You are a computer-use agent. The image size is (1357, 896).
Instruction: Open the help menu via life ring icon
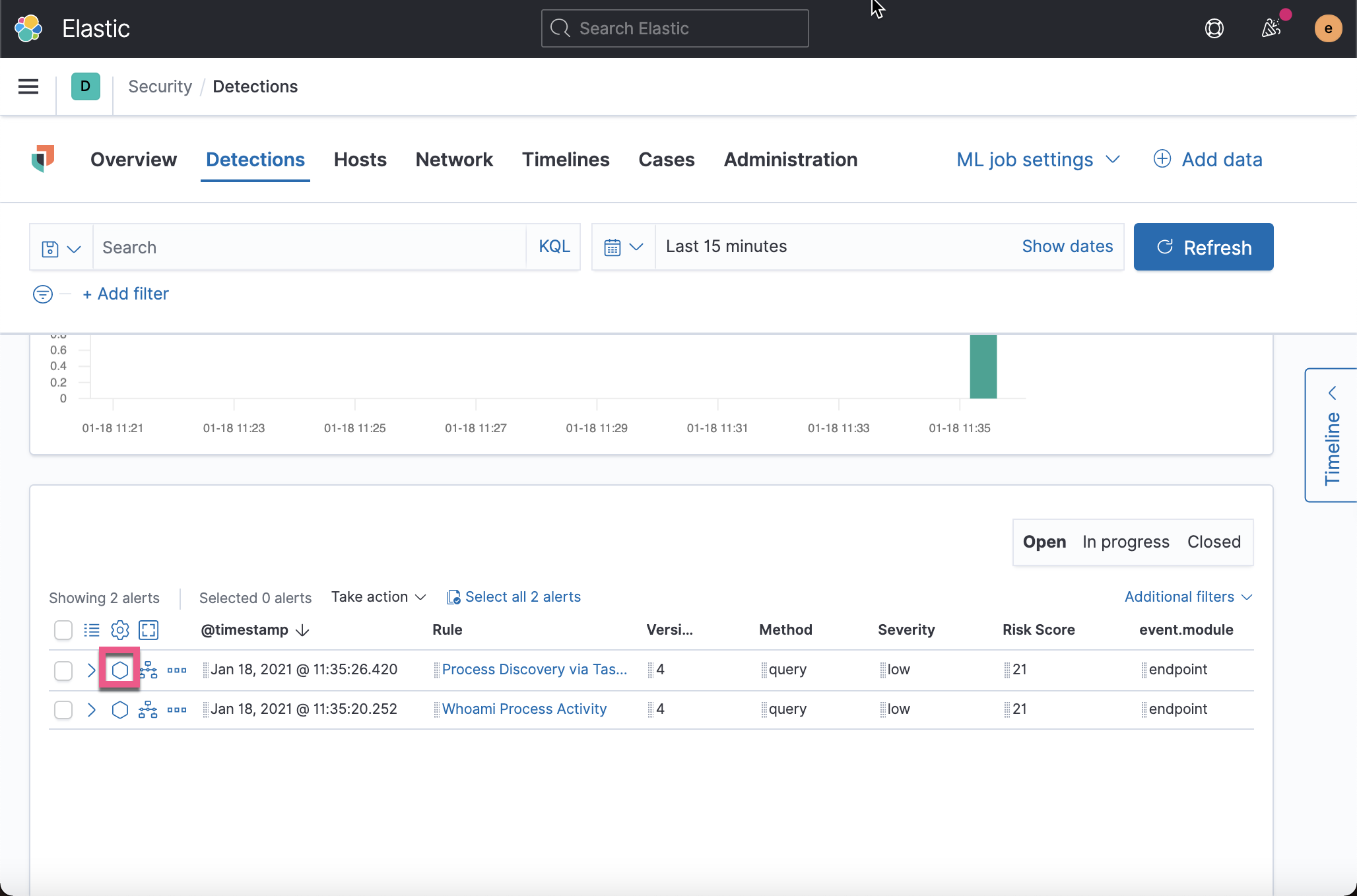pyautogui.click(x=1214, y=28)
